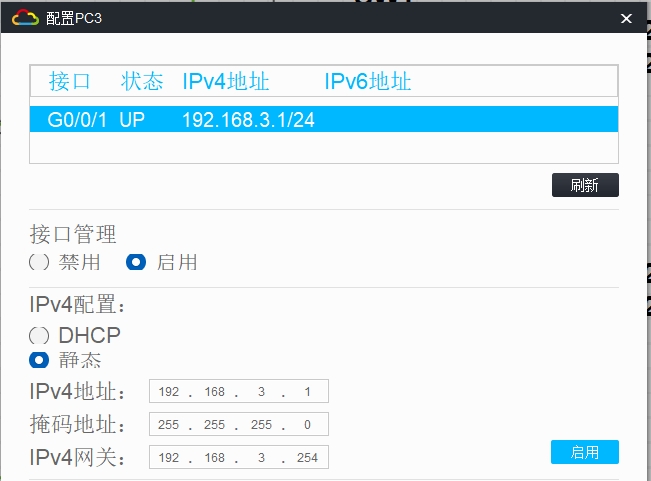
Task: Select the G0/0/1 interface row
Action: coord(324,119)
